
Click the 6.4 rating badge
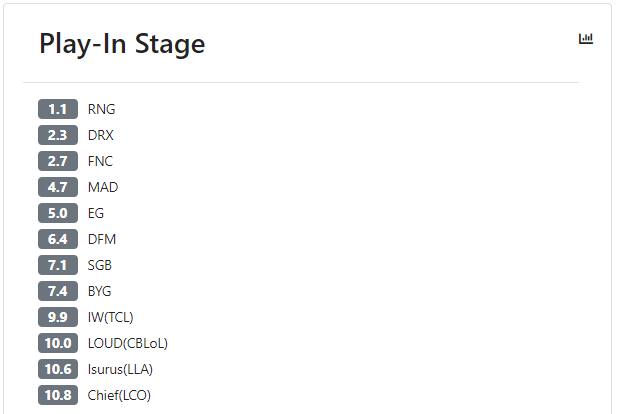[x=57, y=239]
